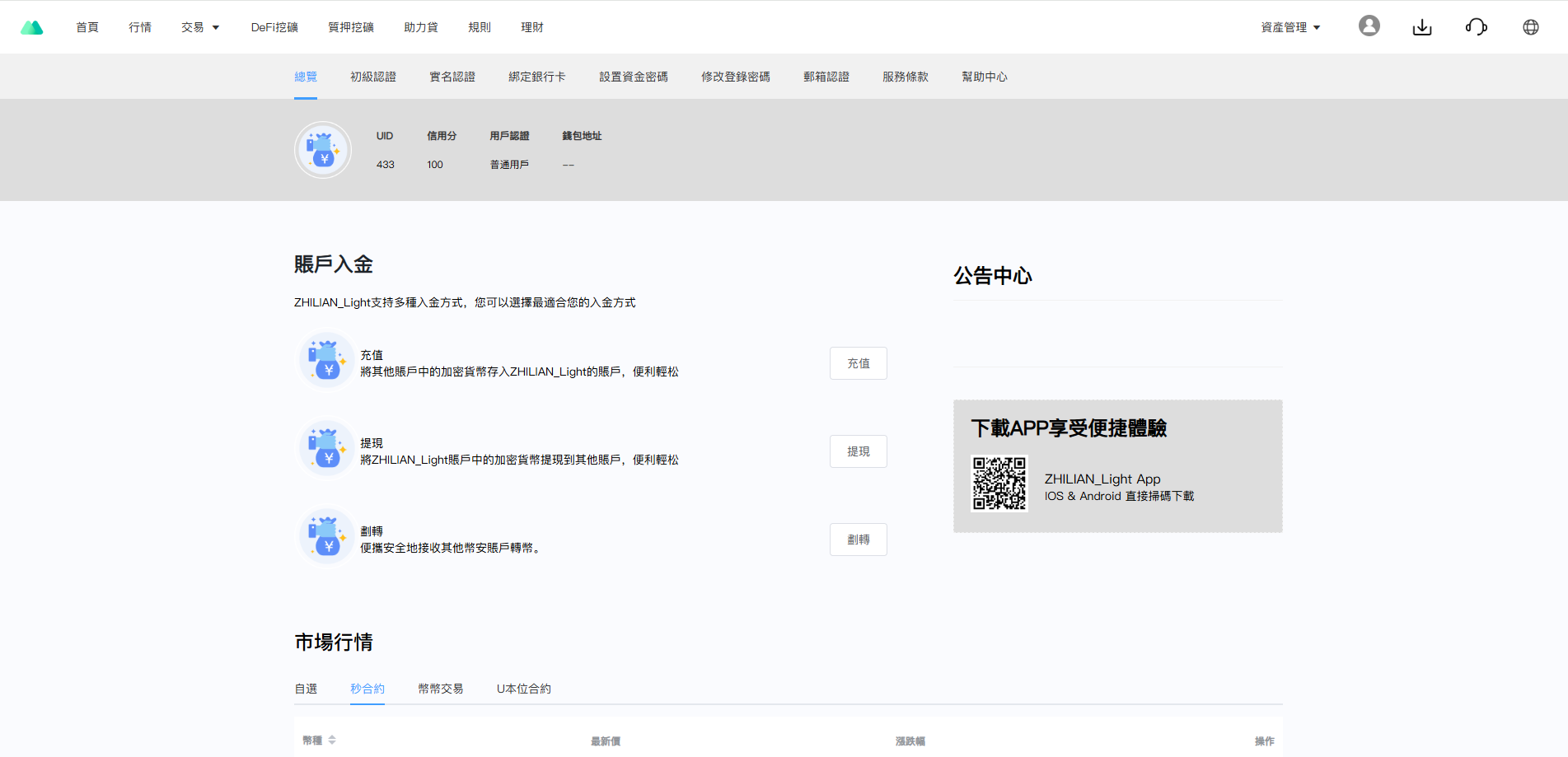Open the 綁定銀行卡 tab
Viewport: 1568px width, 757px height.
[x=536, y=77]
